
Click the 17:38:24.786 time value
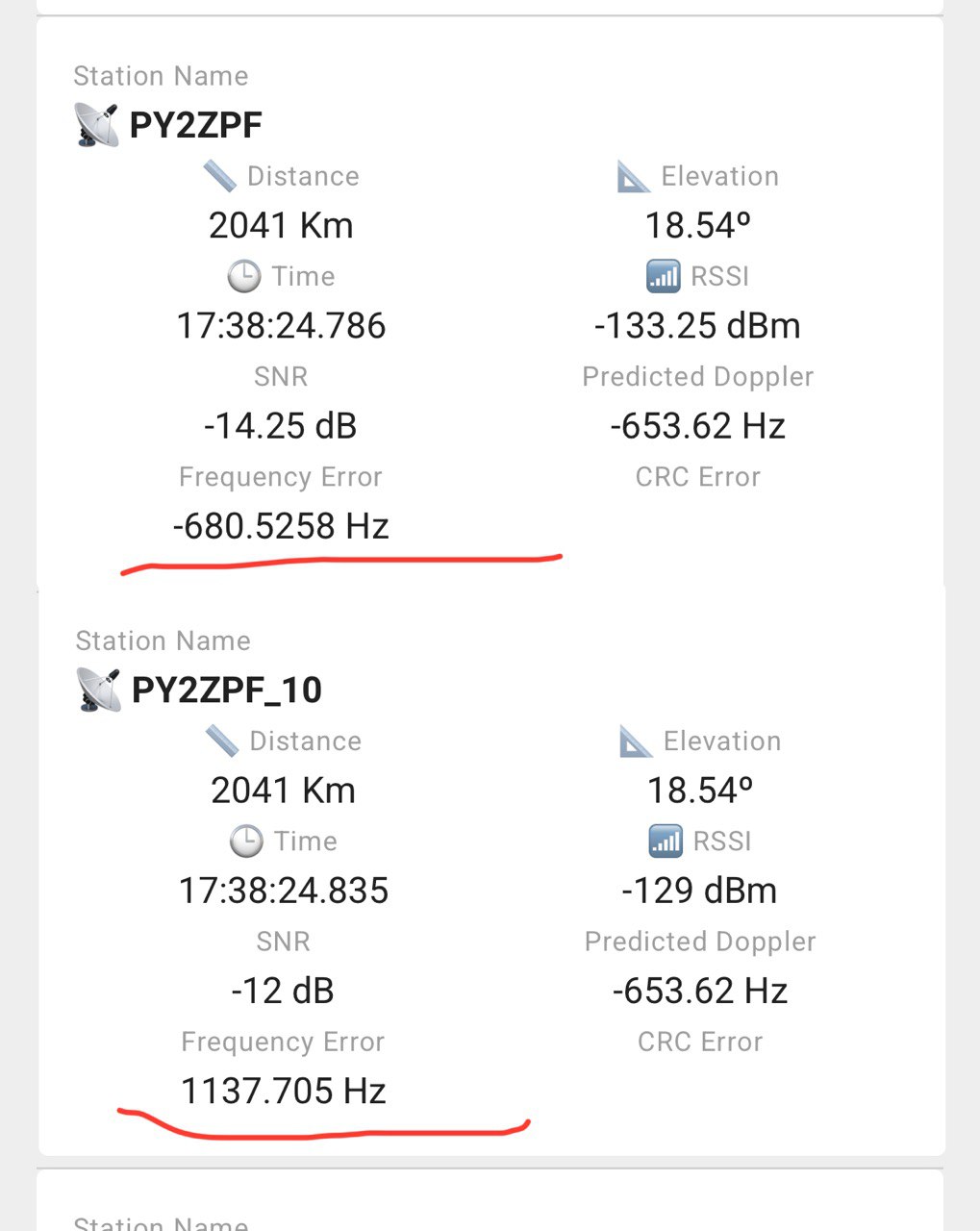point(281,326)
